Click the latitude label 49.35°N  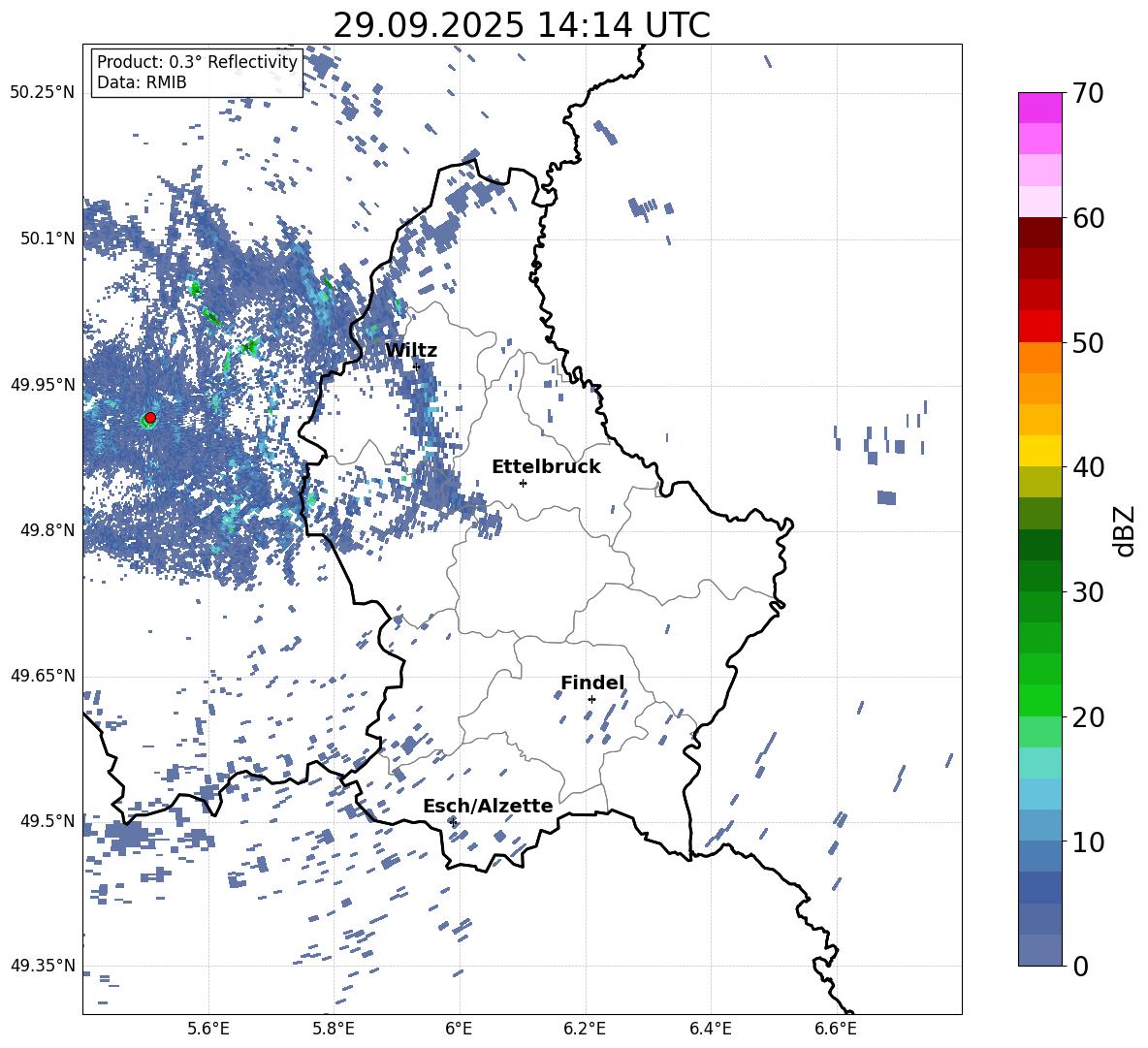42,966
